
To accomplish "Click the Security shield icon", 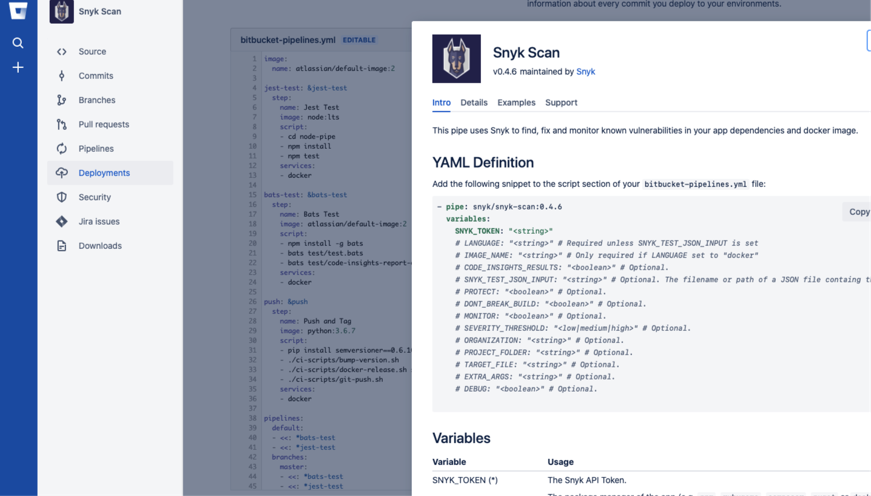I will [62, 197].
